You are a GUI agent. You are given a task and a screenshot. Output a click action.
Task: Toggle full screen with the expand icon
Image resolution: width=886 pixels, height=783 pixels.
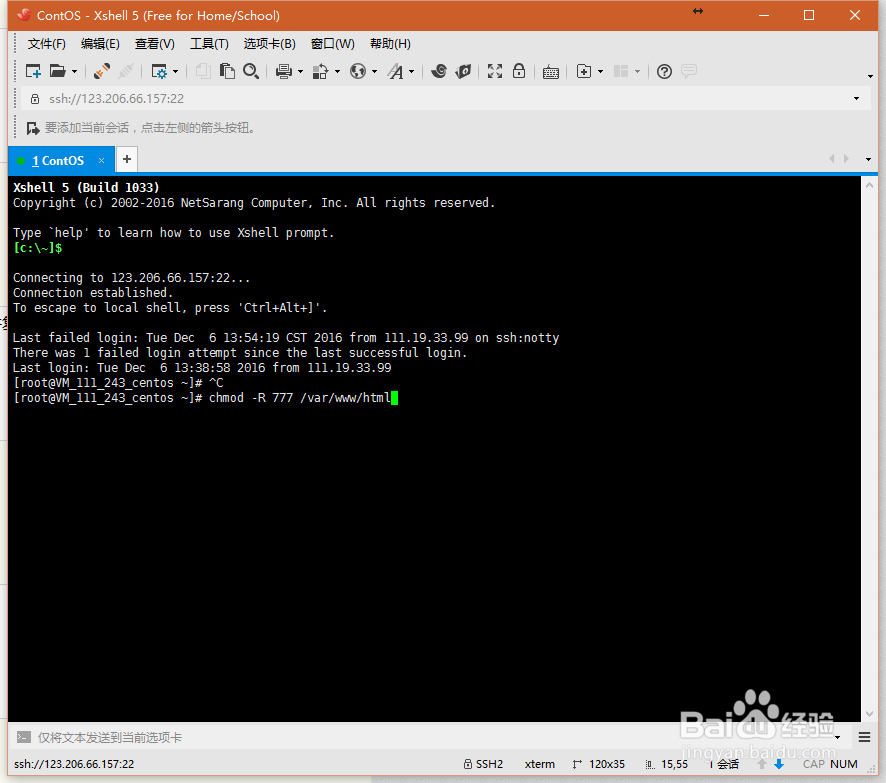coord(495,71)
